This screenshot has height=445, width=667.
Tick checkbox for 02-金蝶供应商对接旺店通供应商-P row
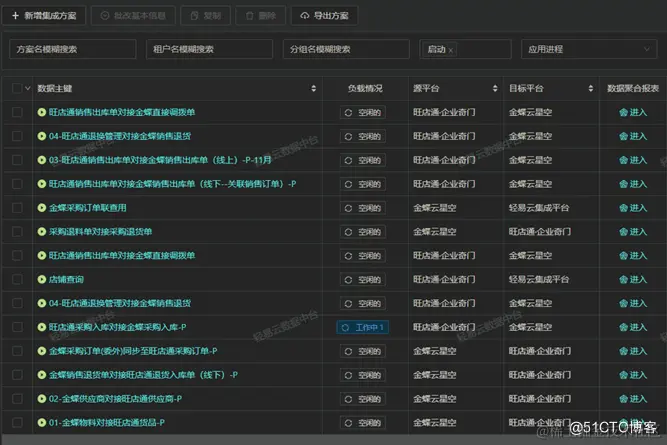(17, 399)
